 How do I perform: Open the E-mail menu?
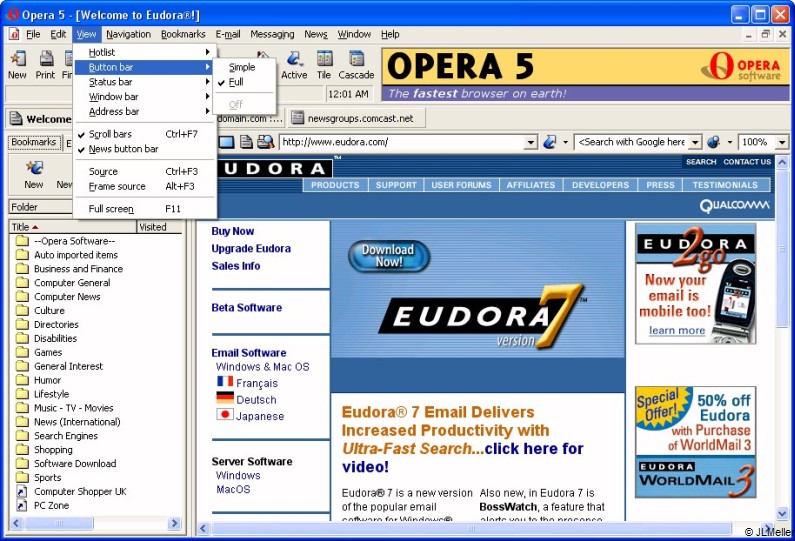(x=228, y=34)
